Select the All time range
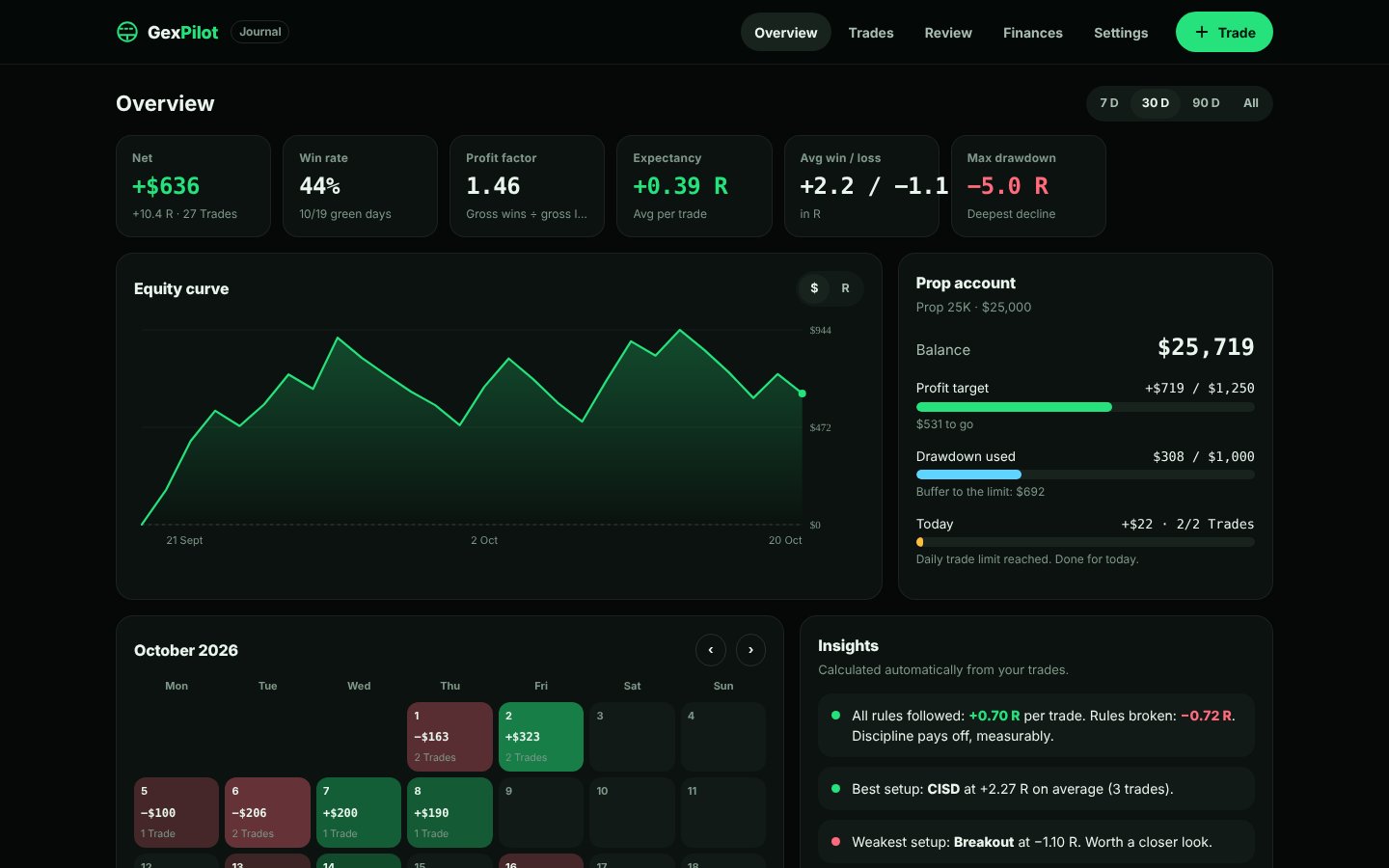The image size is (1389, 868). pos(1251,103)
